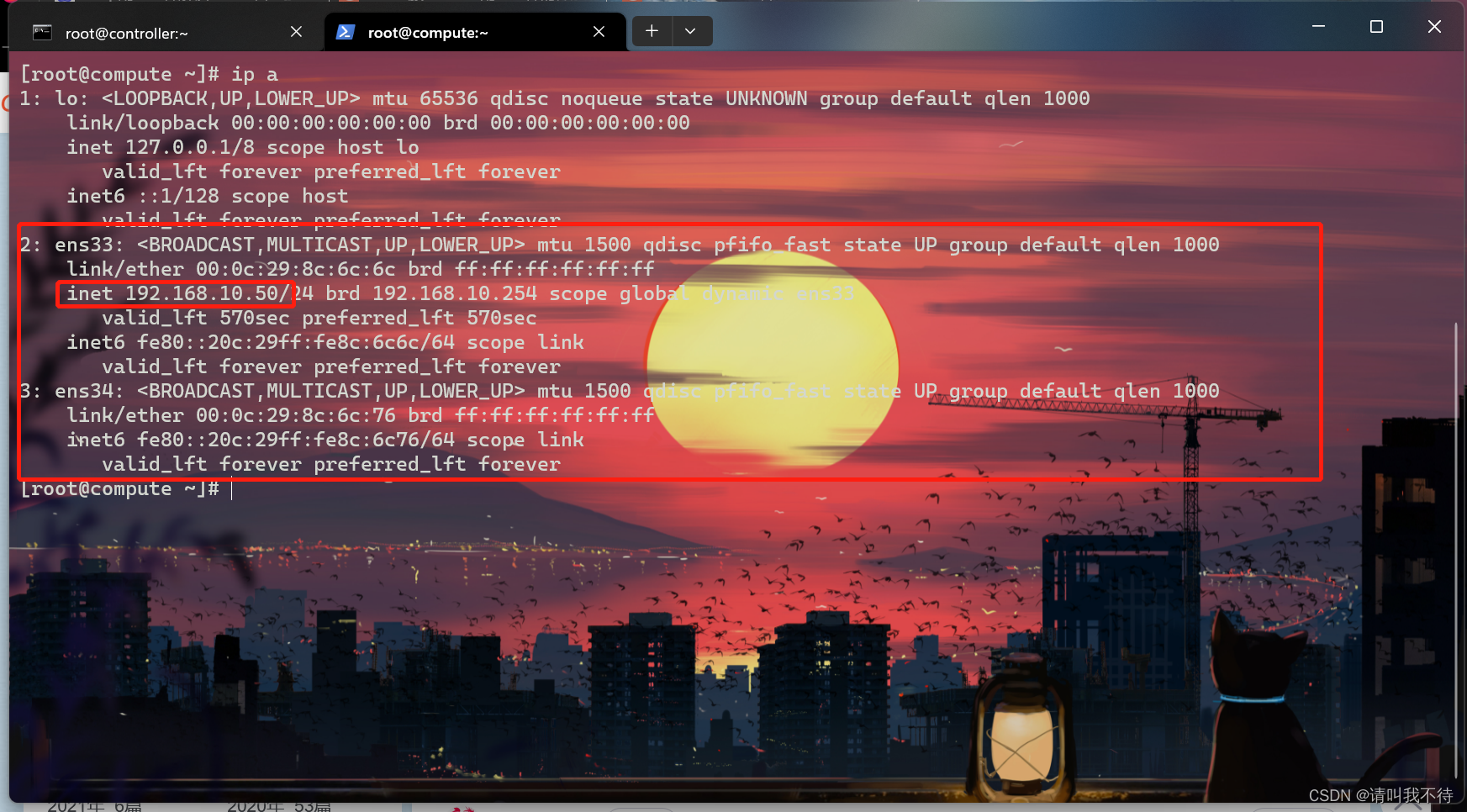Maximize the terminal window
The height and width of the screenshot is (812, 1467).
(1376, 27)
